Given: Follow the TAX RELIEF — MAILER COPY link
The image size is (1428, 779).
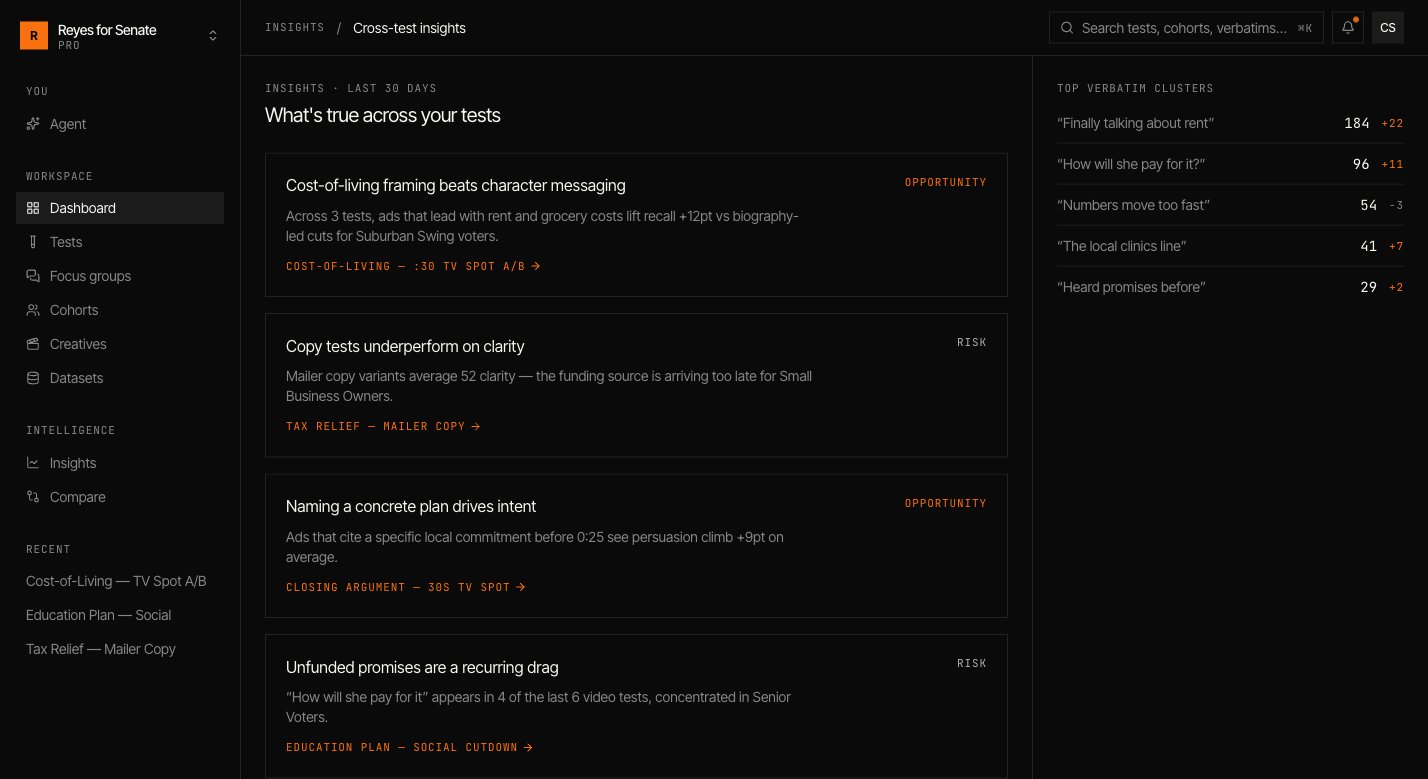Looking at the screenshot, I should click(383, 427).
